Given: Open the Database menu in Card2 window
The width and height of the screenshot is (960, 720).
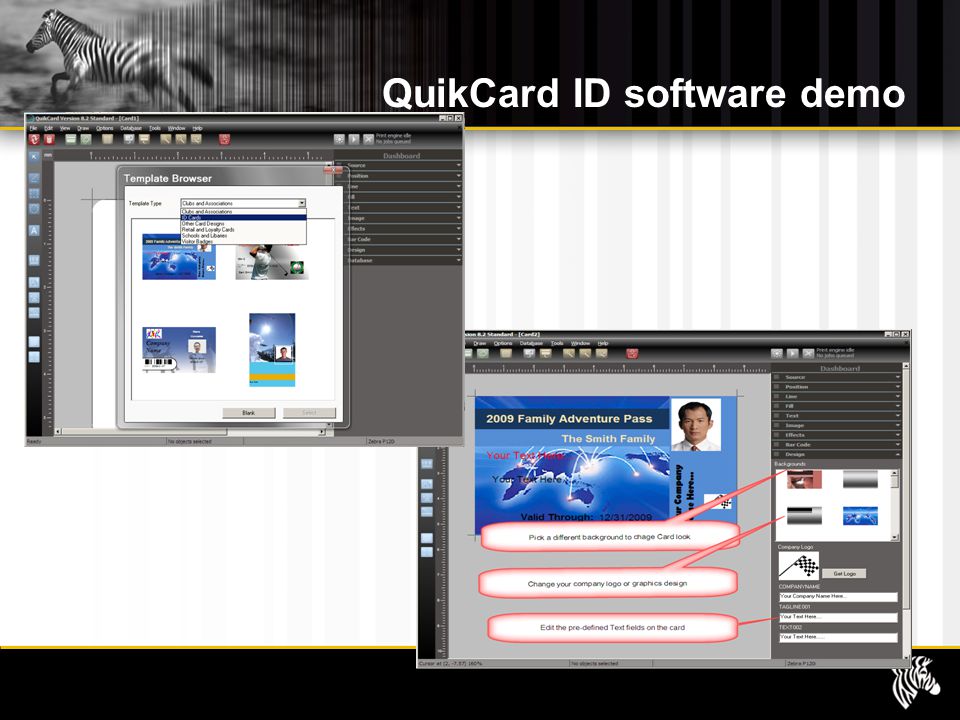Looking at the screenshot, I should coord(531,343).
